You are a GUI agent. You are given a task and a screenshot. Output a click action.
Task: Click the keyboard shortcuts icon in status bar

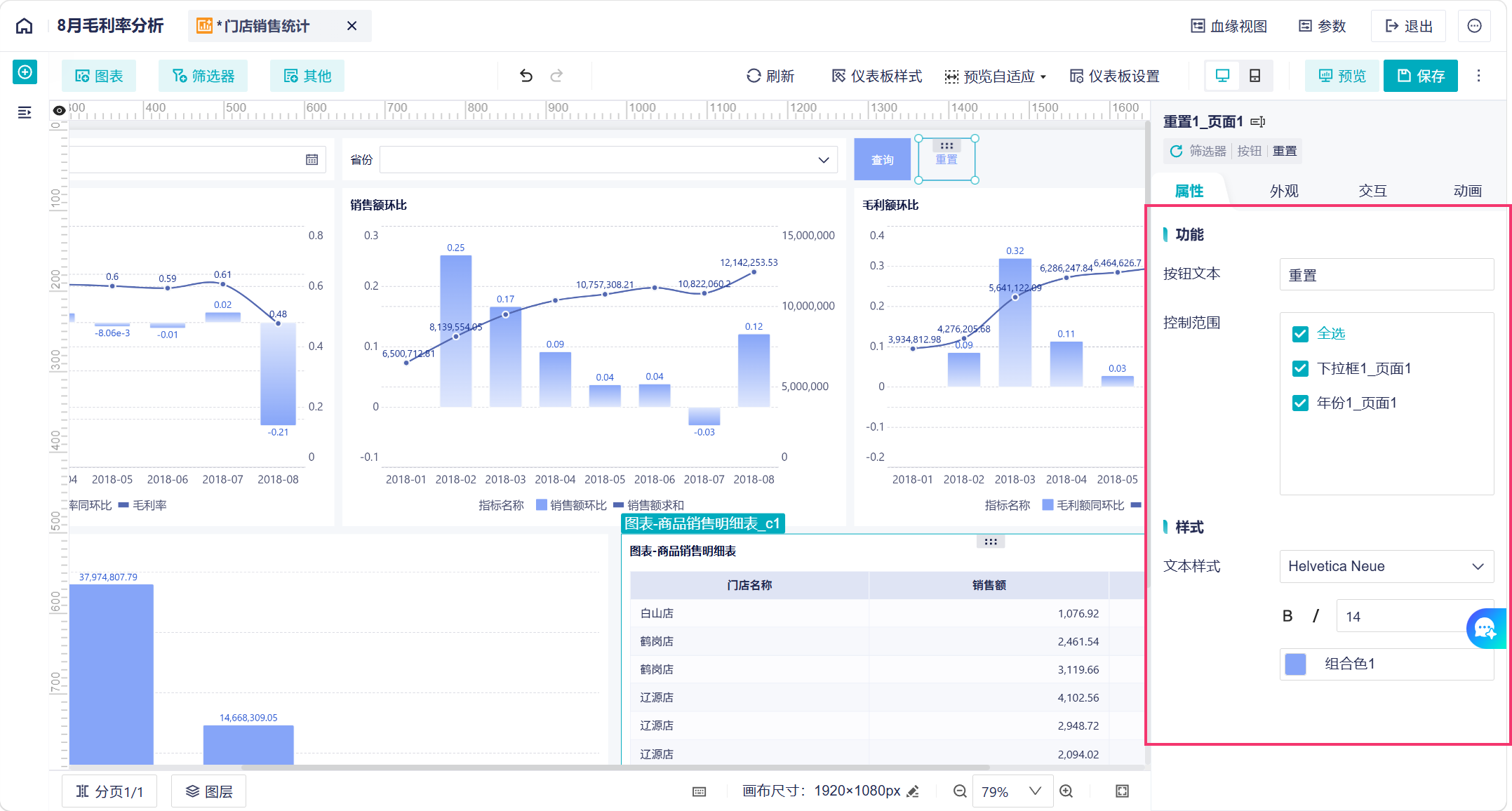pos(700,791)
